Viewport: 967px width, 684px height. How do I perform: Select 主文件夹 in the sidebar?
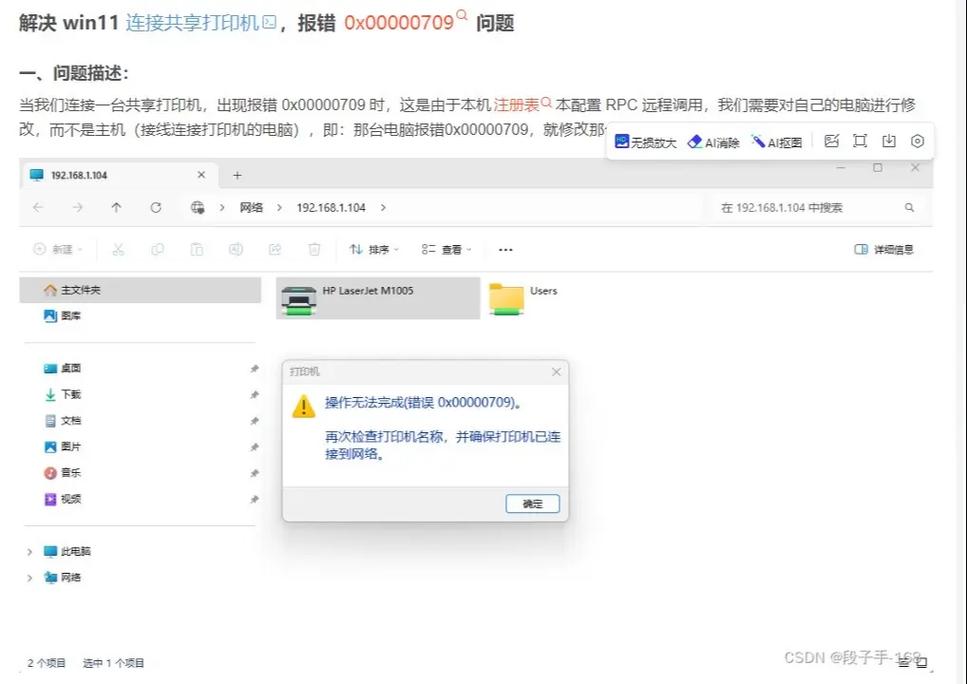140,290
